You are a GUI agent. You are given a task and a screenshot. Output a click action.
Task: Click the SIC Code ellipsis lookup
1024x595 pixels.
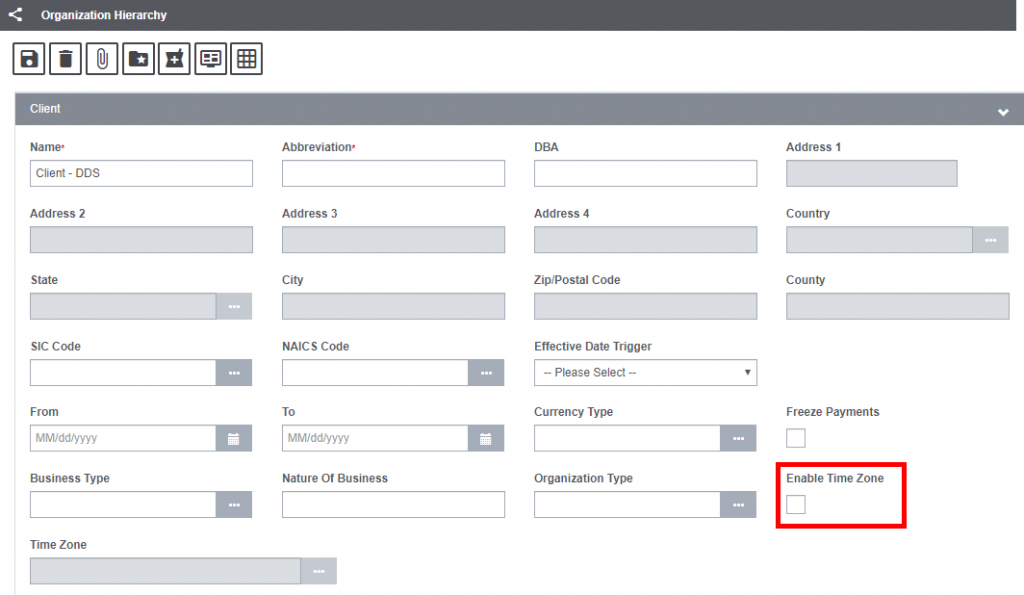click(234, 372)
